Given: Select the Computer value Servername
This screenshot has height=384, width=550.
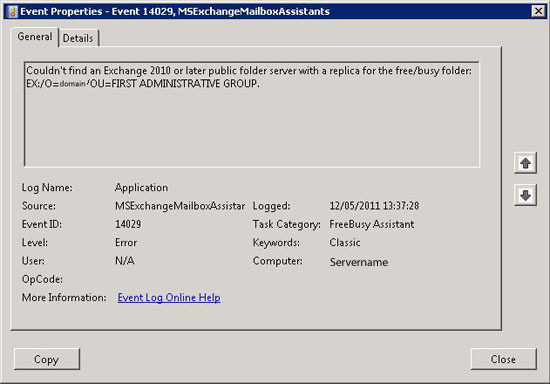Looking at the screenshot, I should point(359,262).
